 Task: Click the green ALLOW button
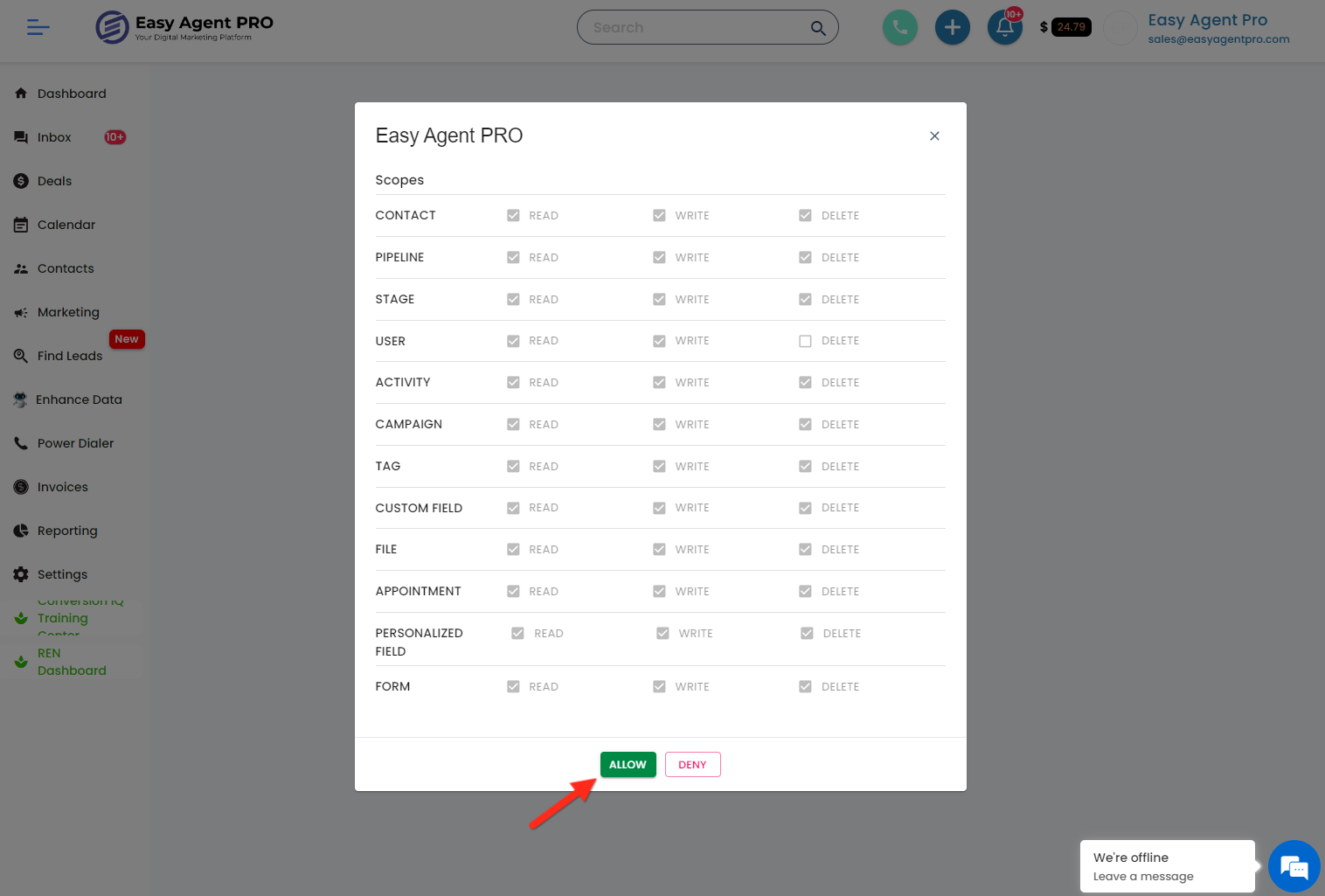tap(628, 764)
